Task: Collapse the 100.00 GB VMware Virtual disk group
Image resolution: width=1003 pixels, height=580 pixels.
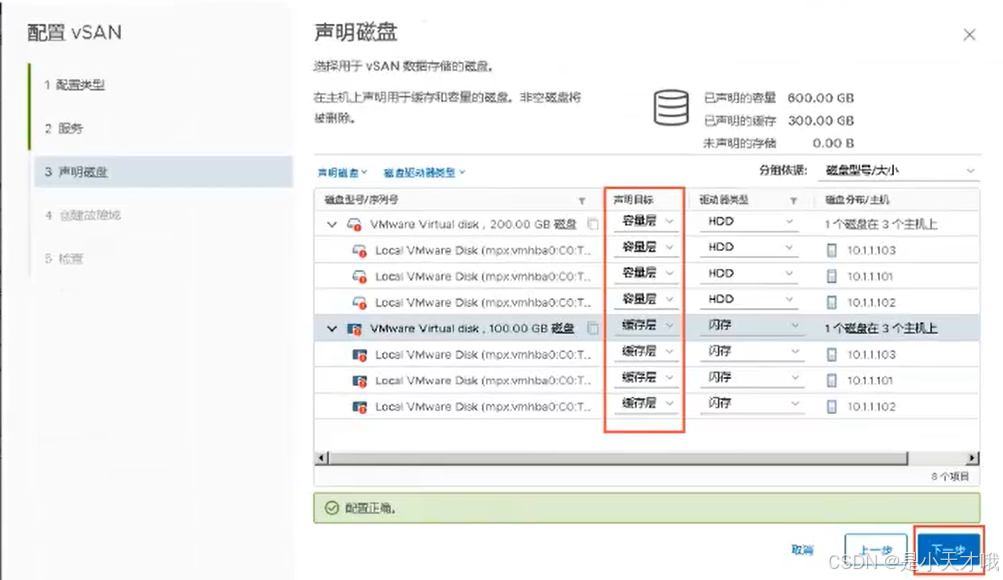Action: click(x=331, y=329)
